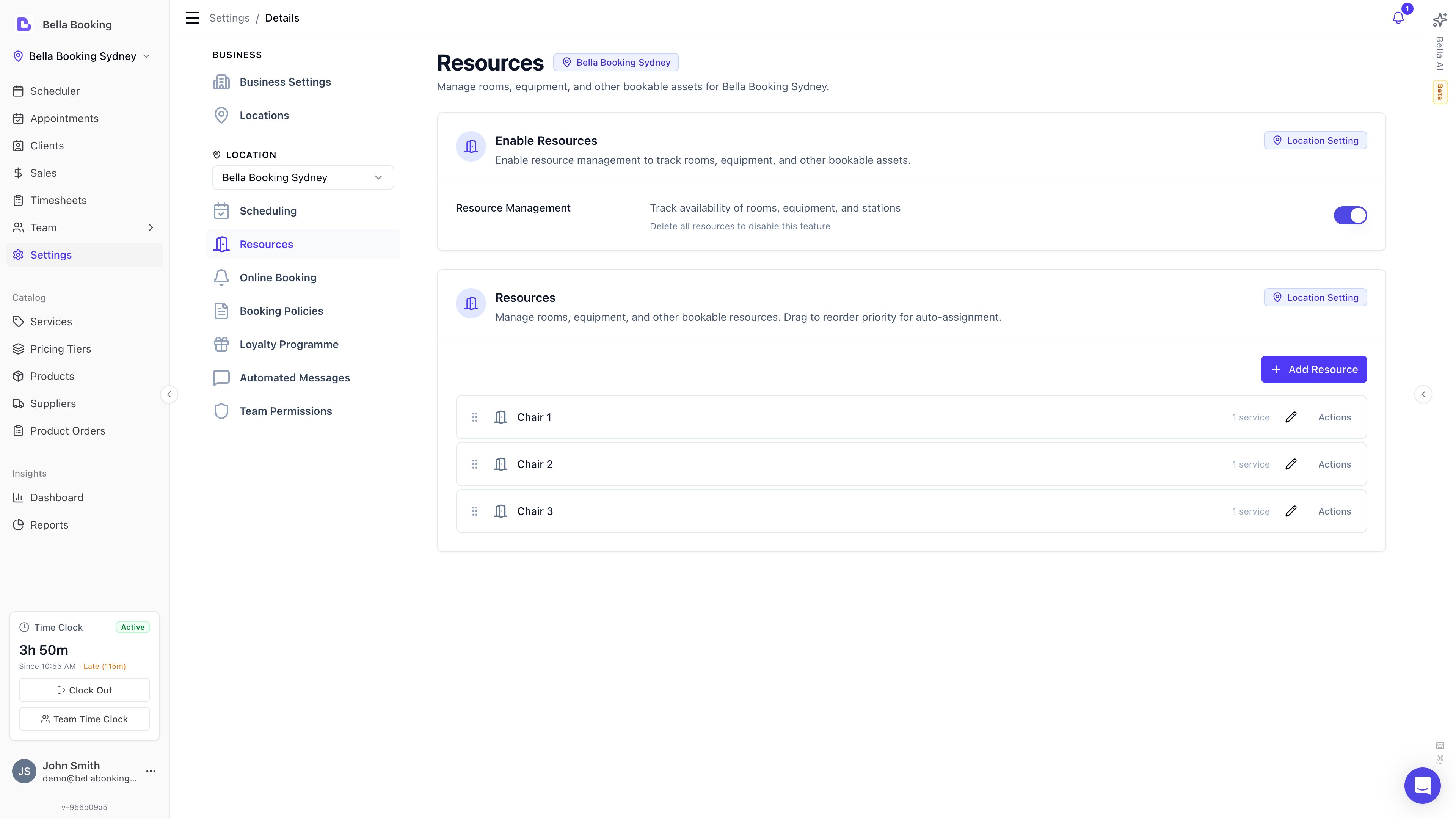Viewport: 1456px width, 819px height.
Task: Open the chat support bubble
Action: click(1422, 785)
